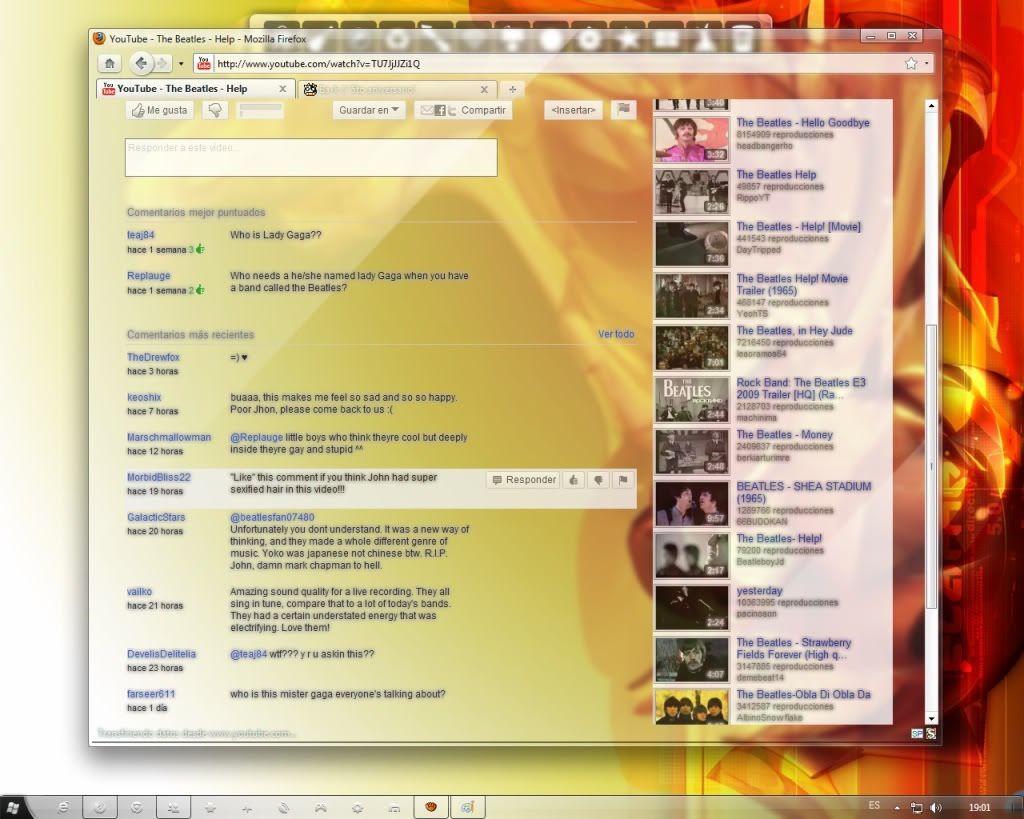
Task: Open a new tab with plus button
Action: (x=513, y=89)
